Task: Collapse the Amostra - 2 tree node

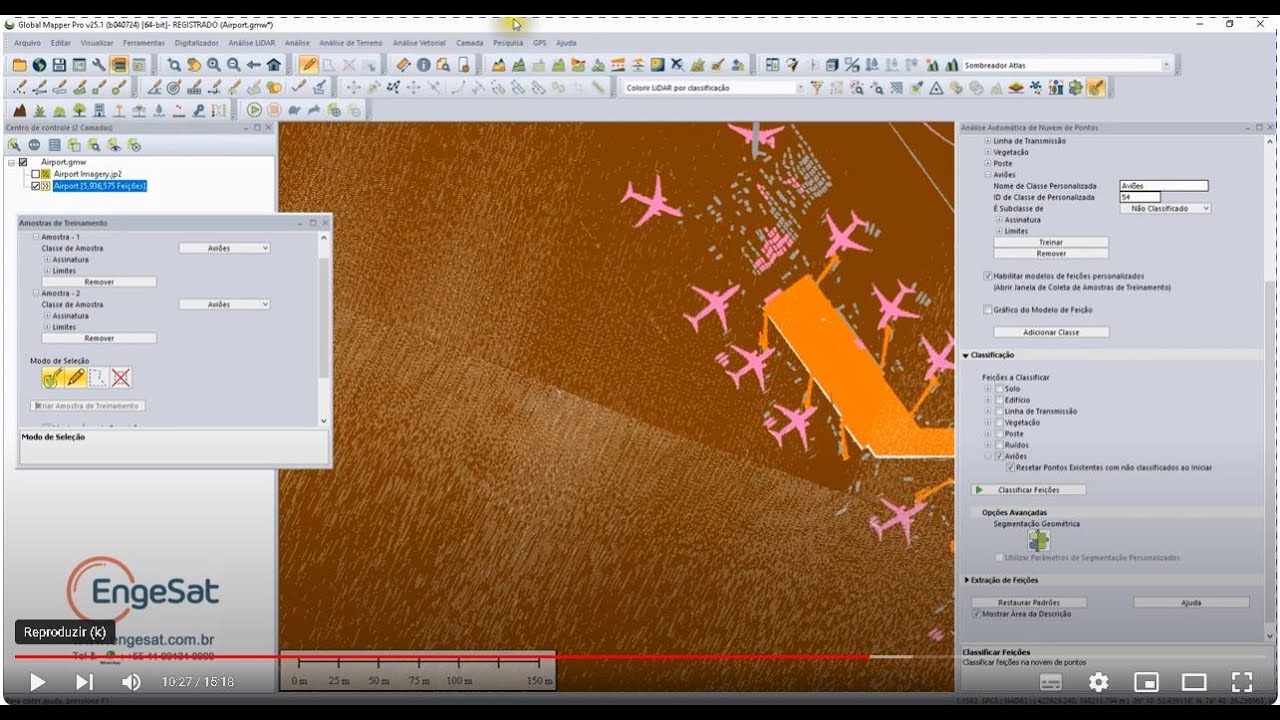Action: [36, 293]
